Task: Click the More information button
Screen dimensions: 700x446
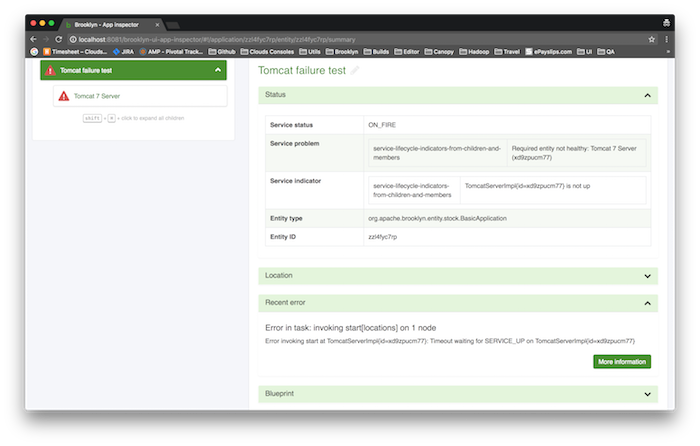Action: (x=622, y=361)
